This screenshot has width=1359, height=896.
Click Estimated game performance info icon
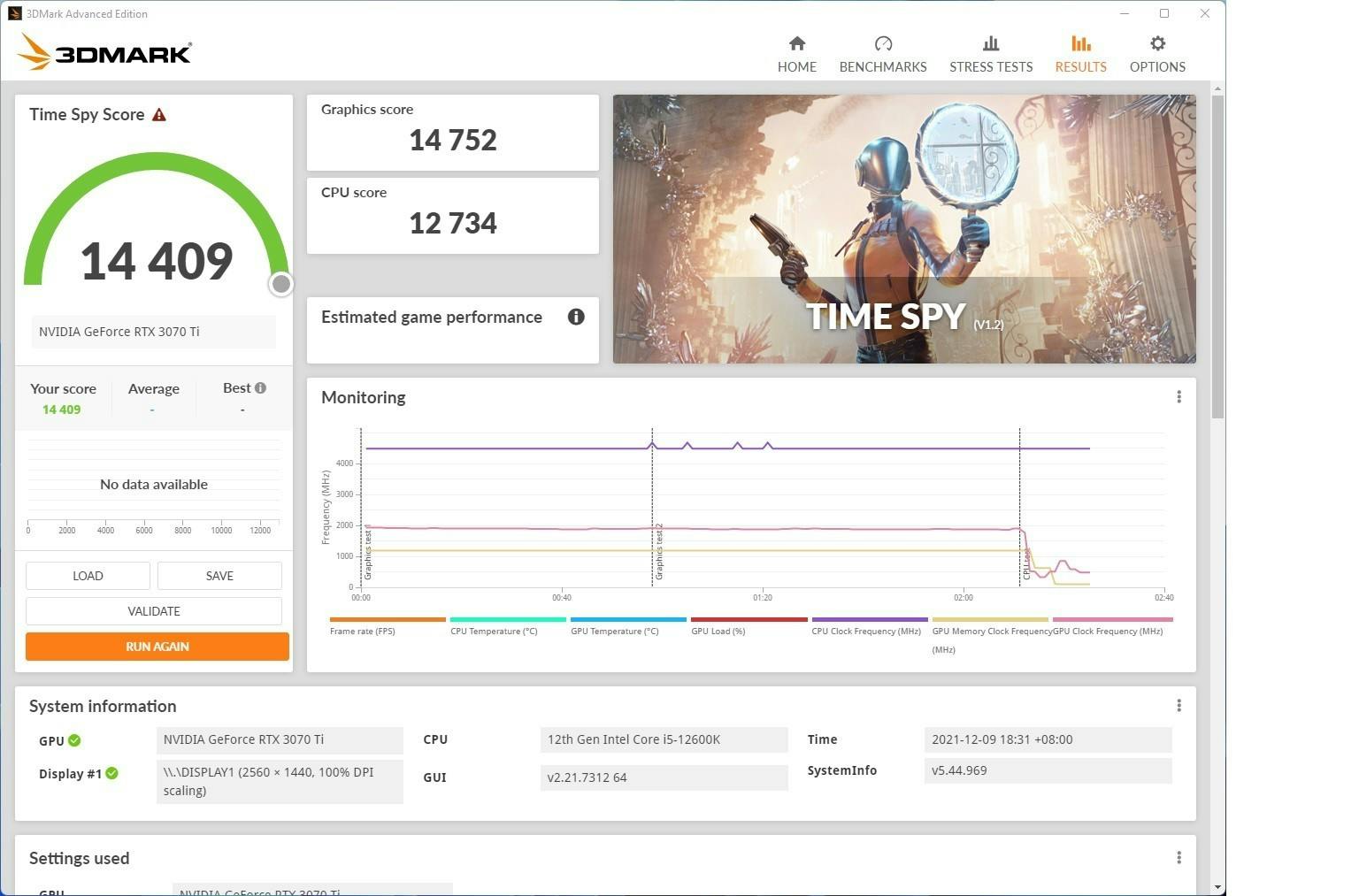576,317
